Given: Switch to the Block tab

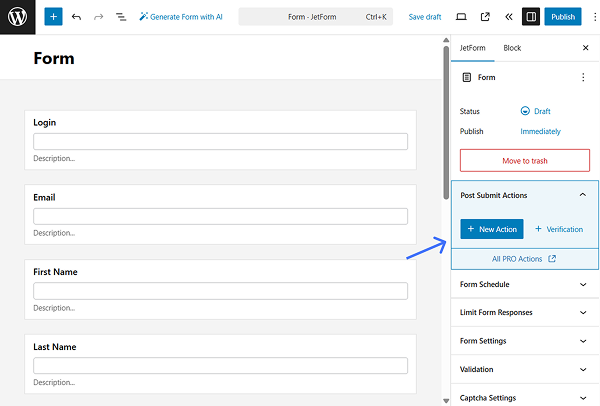Looking at the screenshot, I should coord(512,48).
